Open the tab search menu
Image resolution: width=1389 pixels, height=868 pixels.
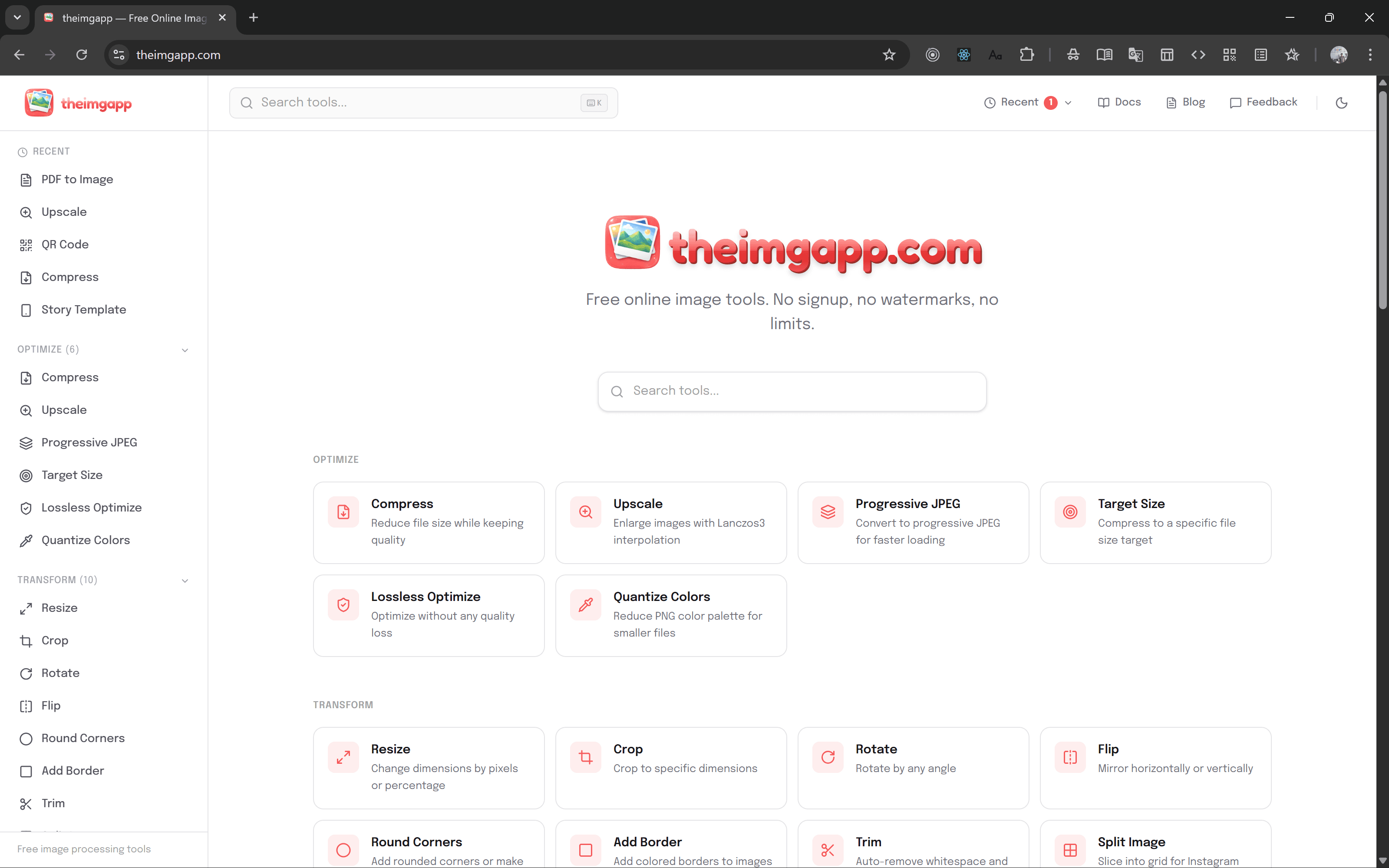pyautogui.click(x=16, y=17)
